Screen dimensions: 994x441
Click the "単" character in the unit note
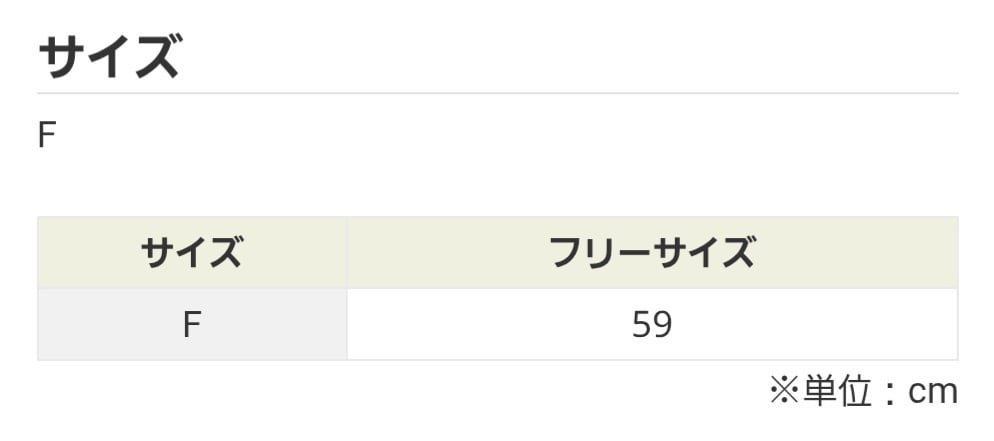819,391
